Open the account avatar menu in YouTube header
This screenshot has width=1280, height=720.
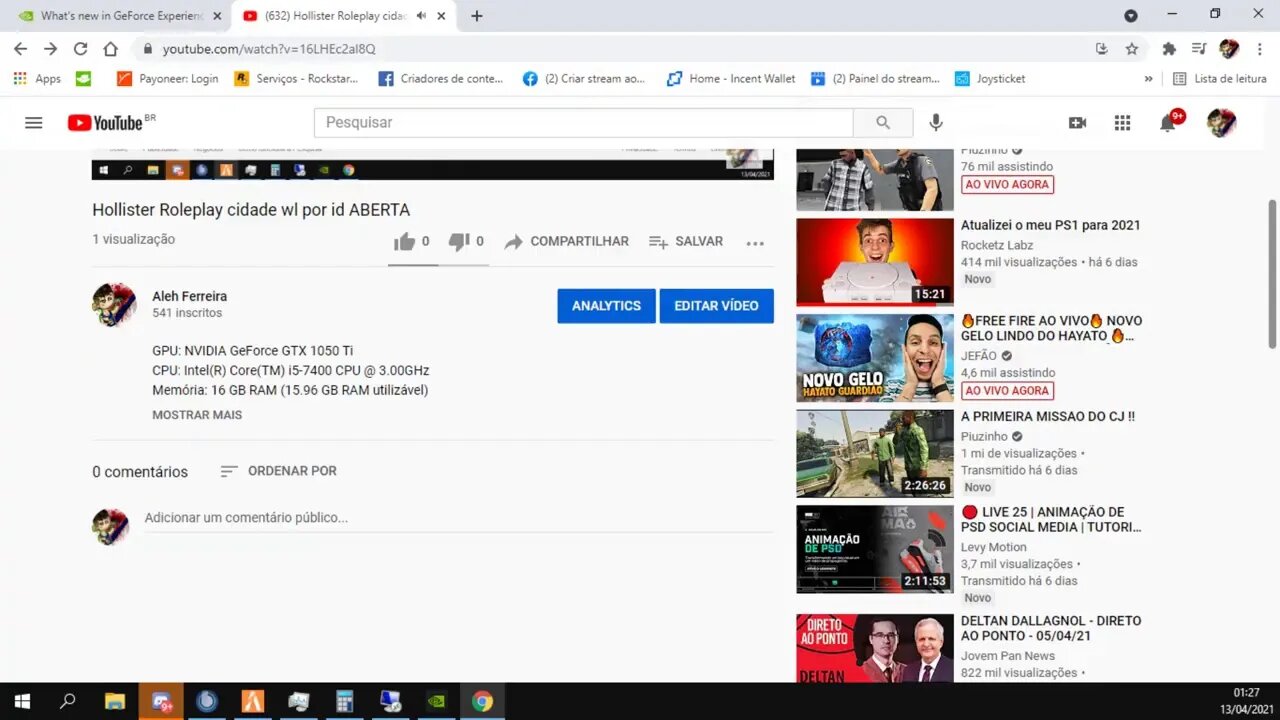[x=1222, y=122]
